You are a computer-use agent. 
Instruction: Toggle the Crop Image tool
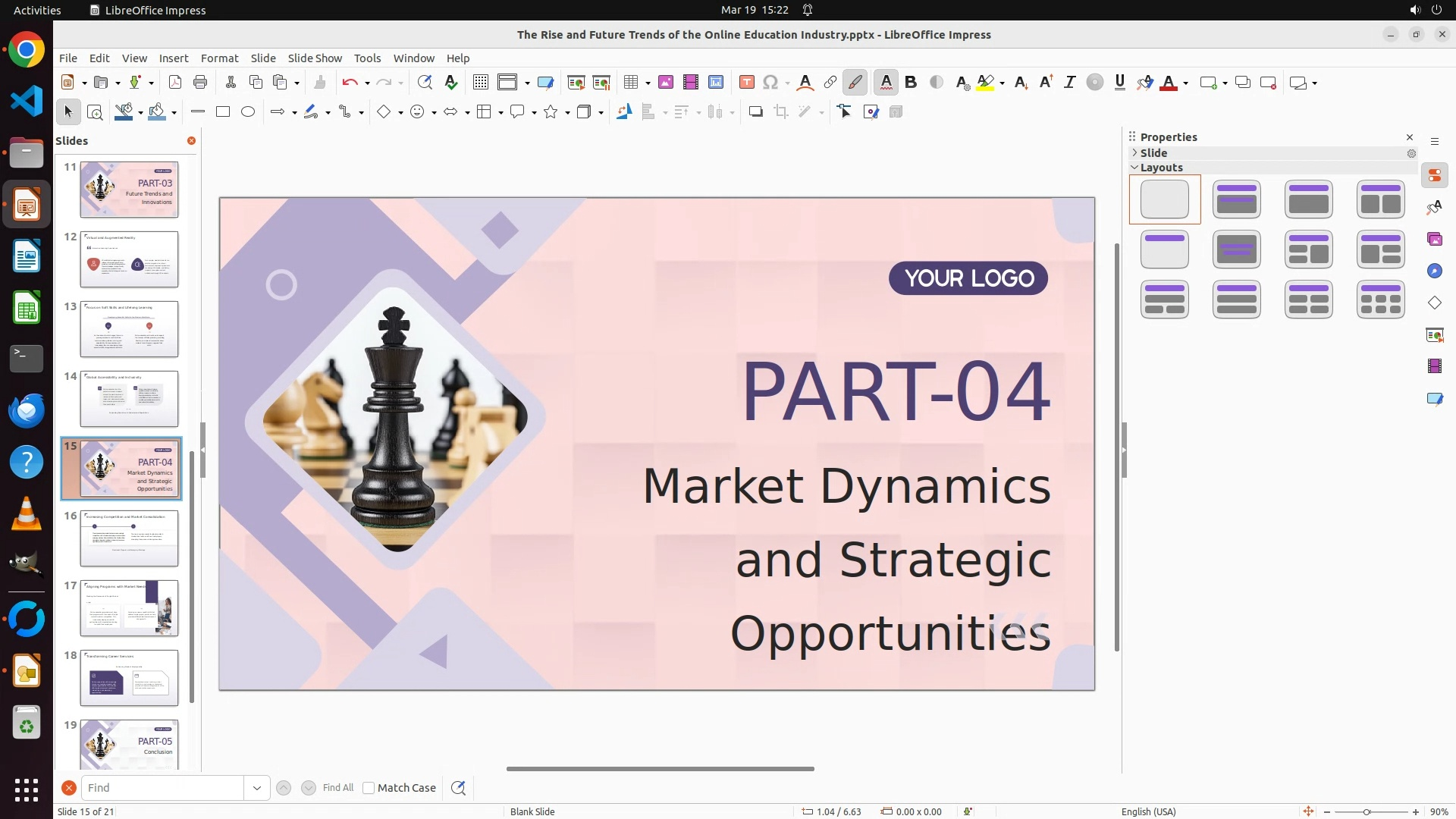pyautogui.click(x=781, y=112)
